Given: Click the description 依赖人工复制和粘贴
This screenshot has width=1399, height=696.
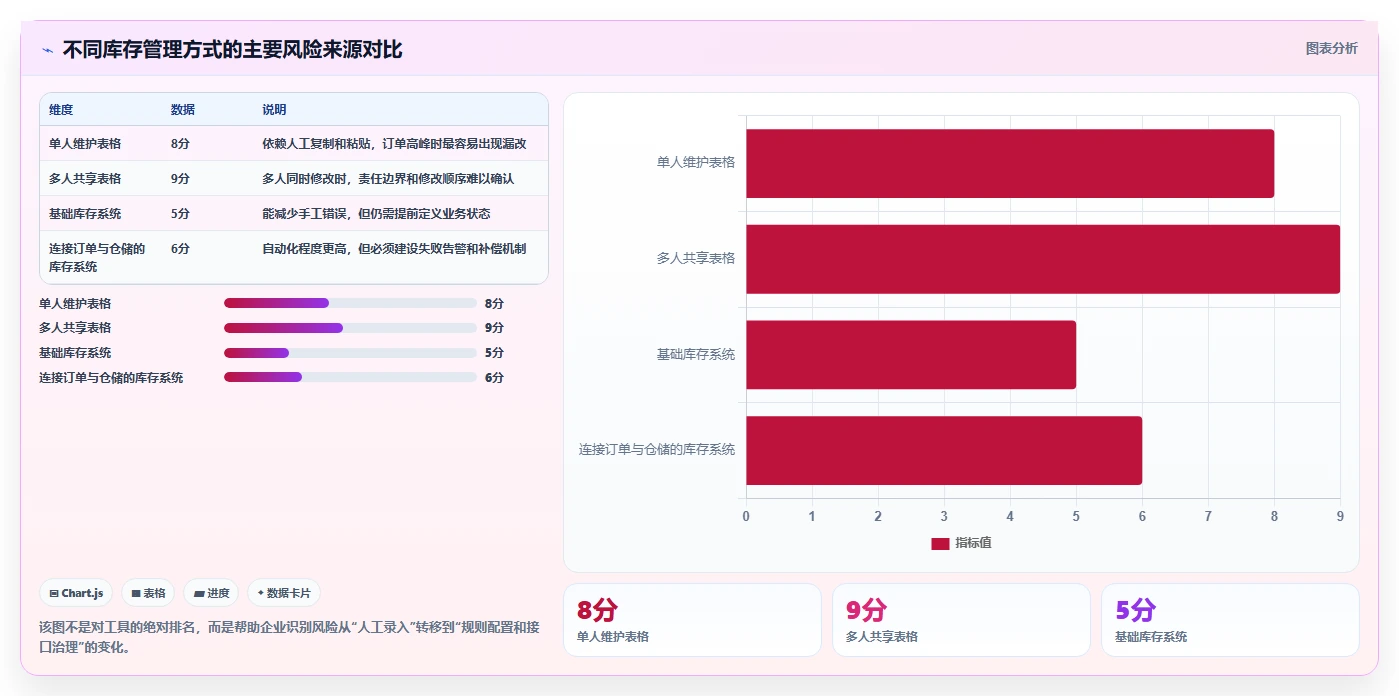Looking at the screenshot, I should pos(394,144).
